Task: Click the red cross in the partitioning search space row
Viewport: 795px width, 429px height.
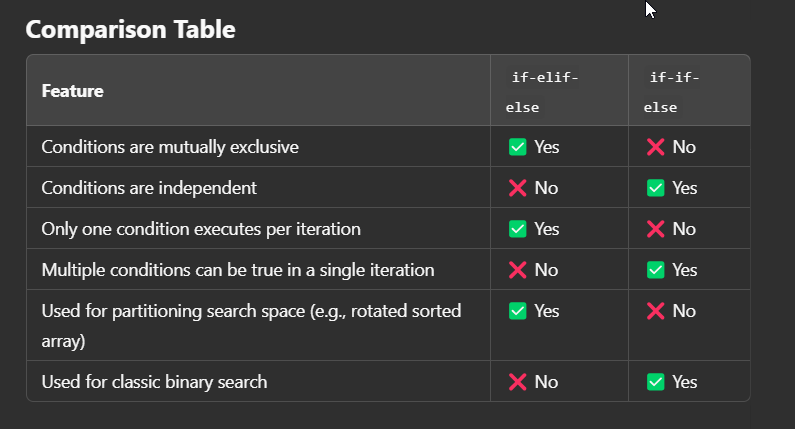Action: [656, 311]
